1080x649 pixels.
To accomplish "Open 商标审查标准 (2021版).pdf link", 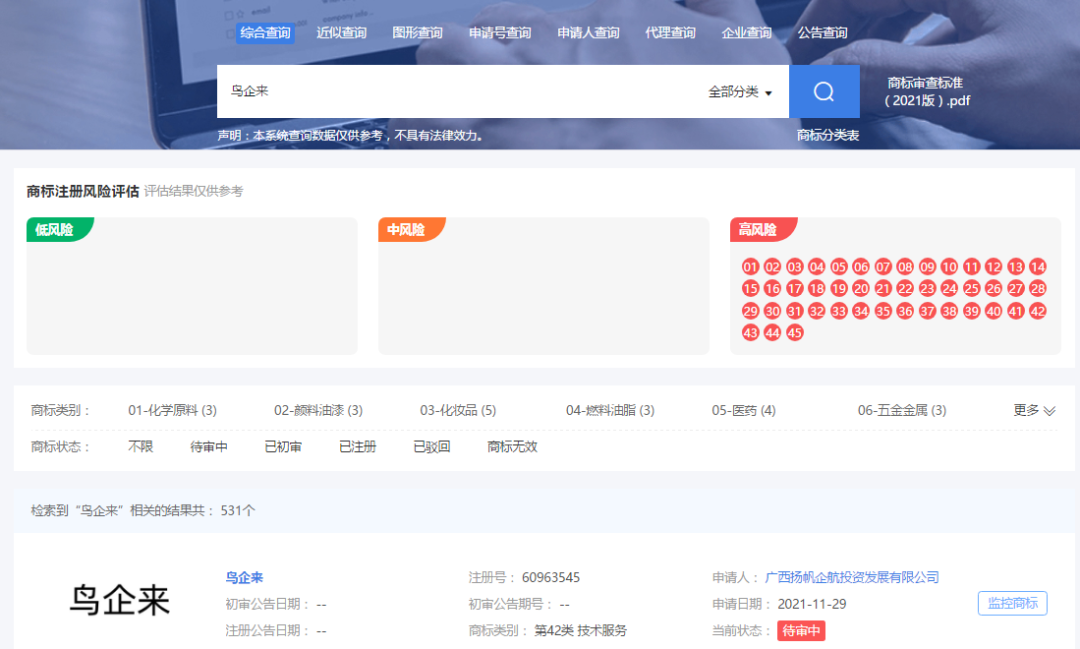I will (926, 92).
